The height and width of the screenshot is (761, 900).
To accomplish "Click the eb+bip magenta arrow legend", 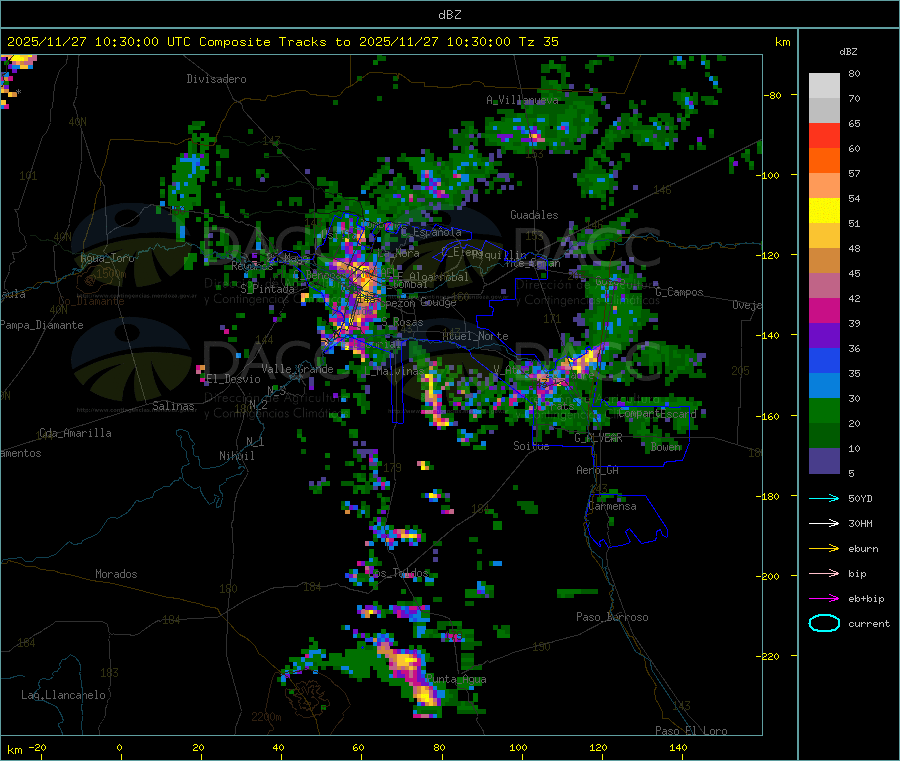I will 824,599.
